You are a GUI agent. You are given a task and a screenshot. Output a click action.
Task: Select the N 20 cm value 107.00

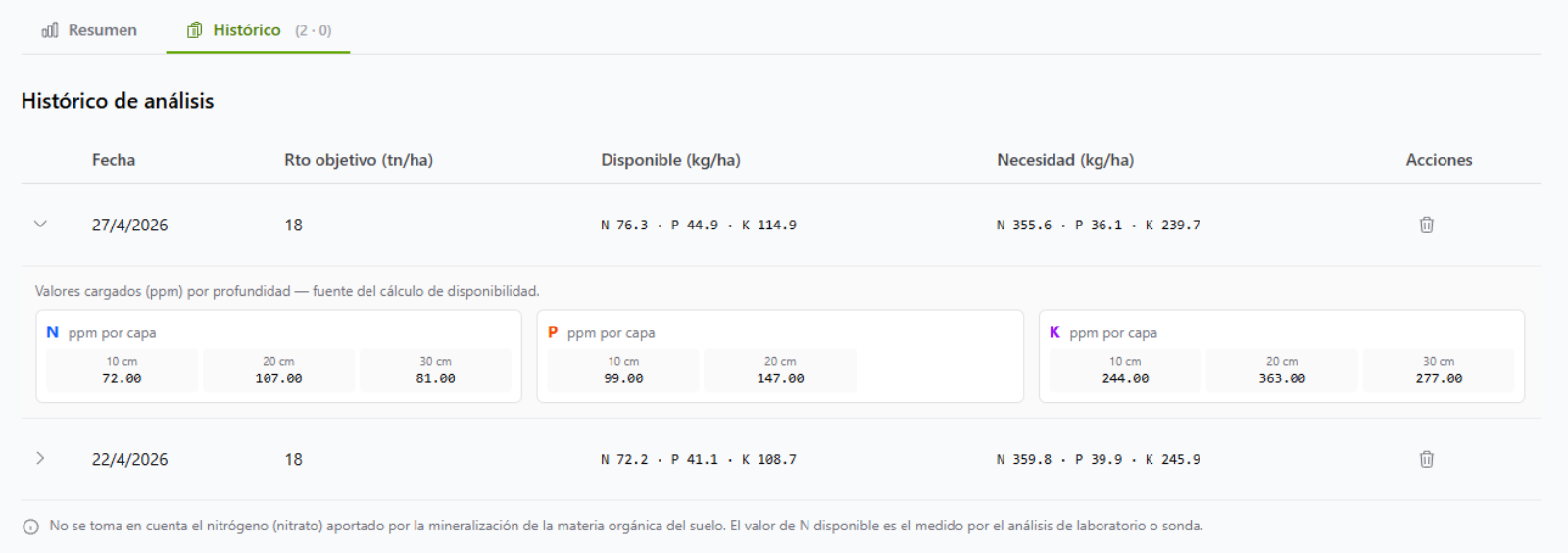(x=278, y=378)
